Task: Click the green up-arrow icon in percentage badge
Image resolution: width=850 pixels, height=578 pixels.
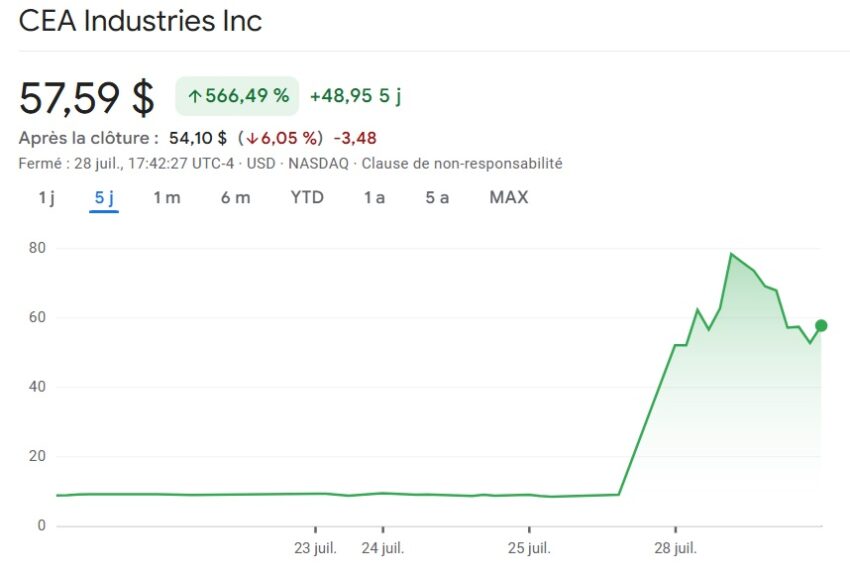Action: coord(195,97)
